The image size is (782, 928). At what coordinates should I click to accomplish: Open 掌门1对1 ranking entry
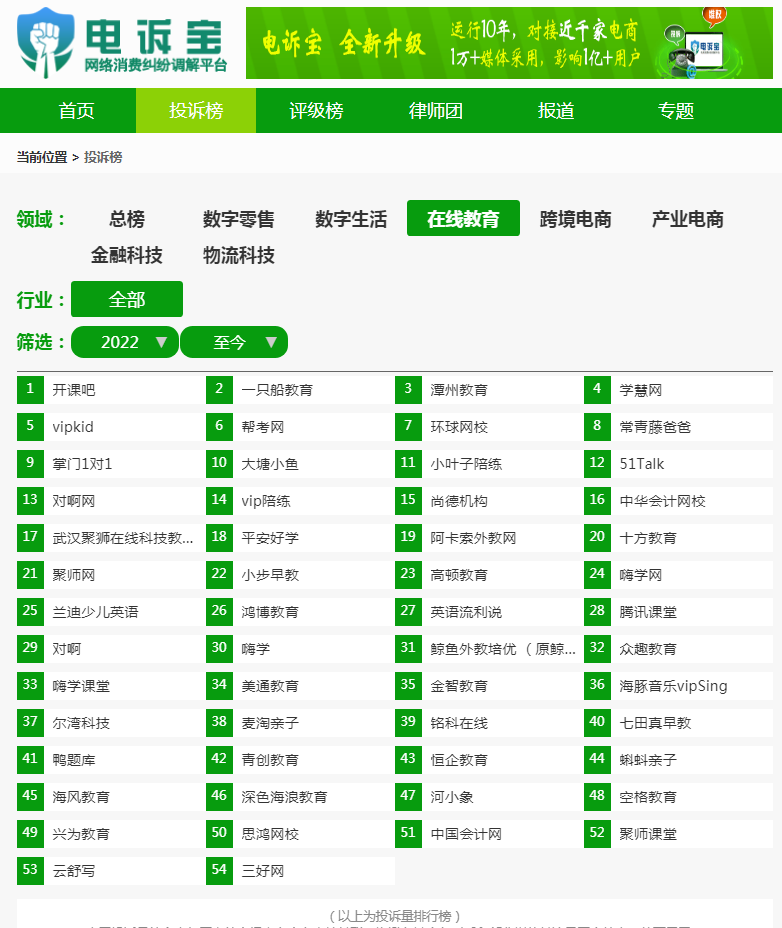[111, 464]
